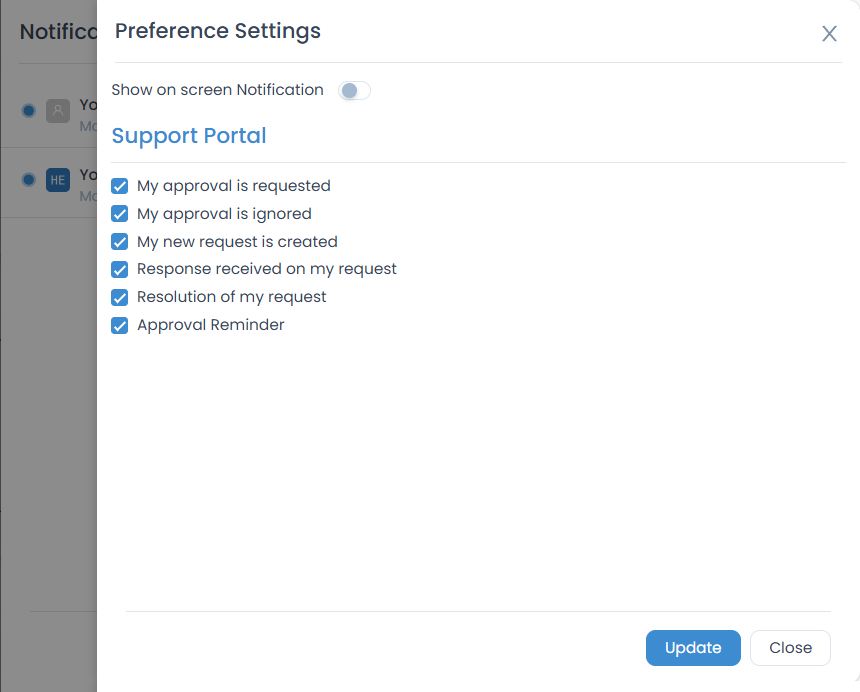Click the HE avatar icon
The image size is (860, 692).
pyautogui.click(x=57, y=180)
